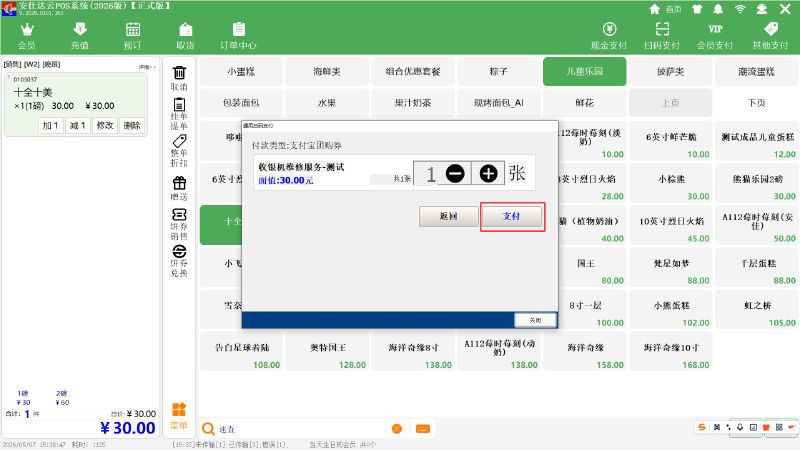
Task: Click 减 1 on the order item
Action: click(x=78, y=126)
